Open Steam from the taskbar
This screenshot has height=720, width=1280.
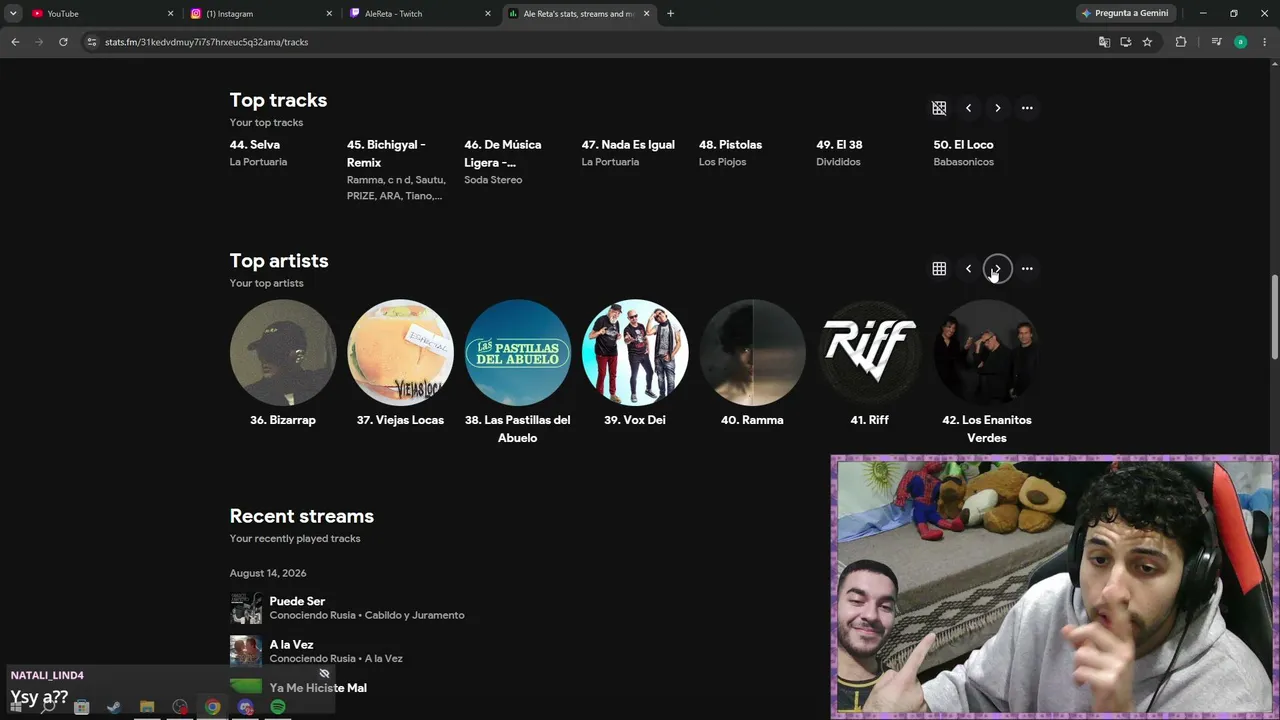tap(114, 707)
